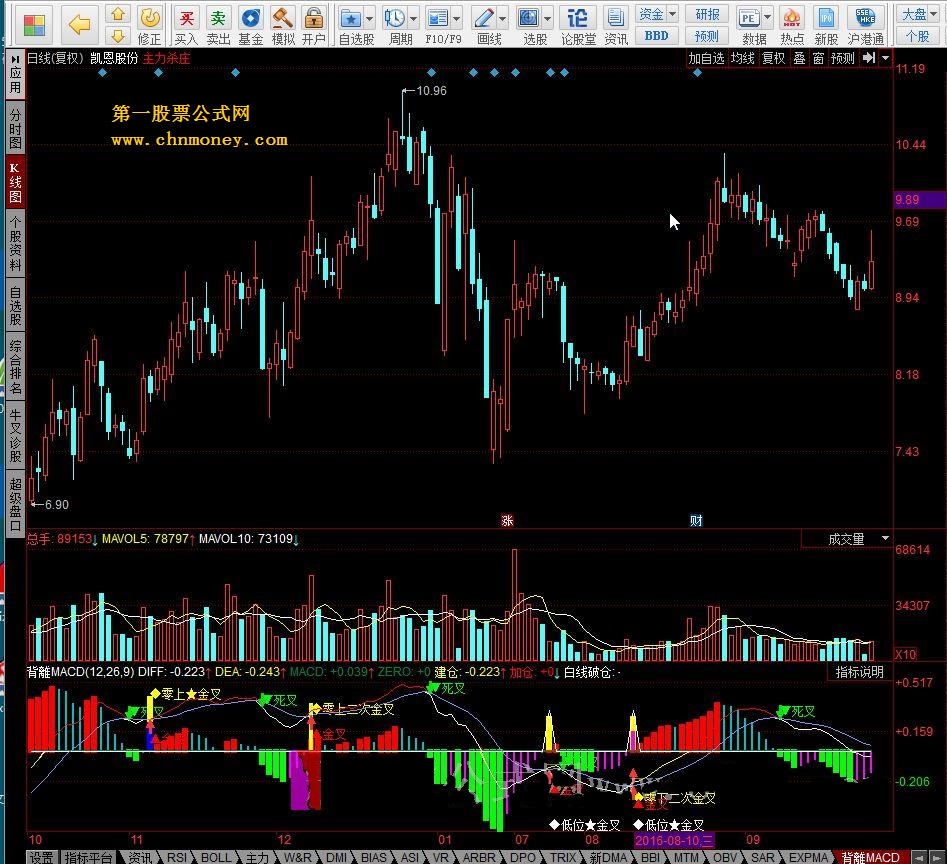Toggle 窗 multi-window mode
947x864 pixels.
(x=818, y=58)
